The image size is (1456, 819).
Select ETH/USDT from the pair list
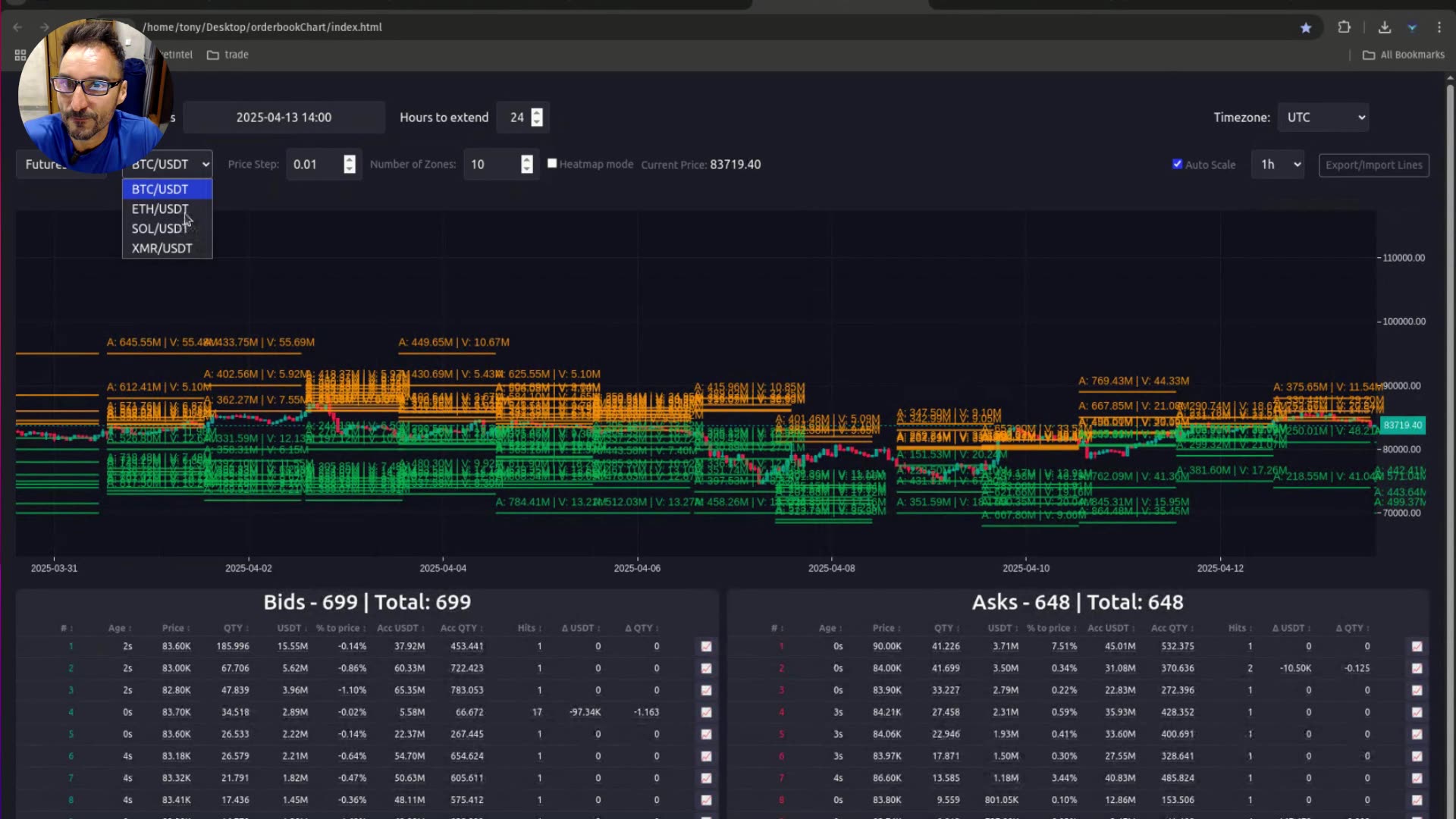coord(159,209)
